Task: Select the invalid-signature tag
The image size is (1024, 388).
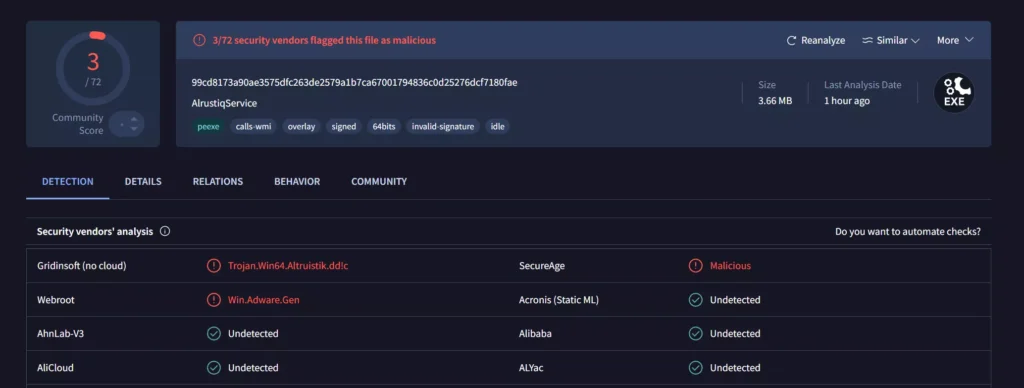Action: pos(443,127)
